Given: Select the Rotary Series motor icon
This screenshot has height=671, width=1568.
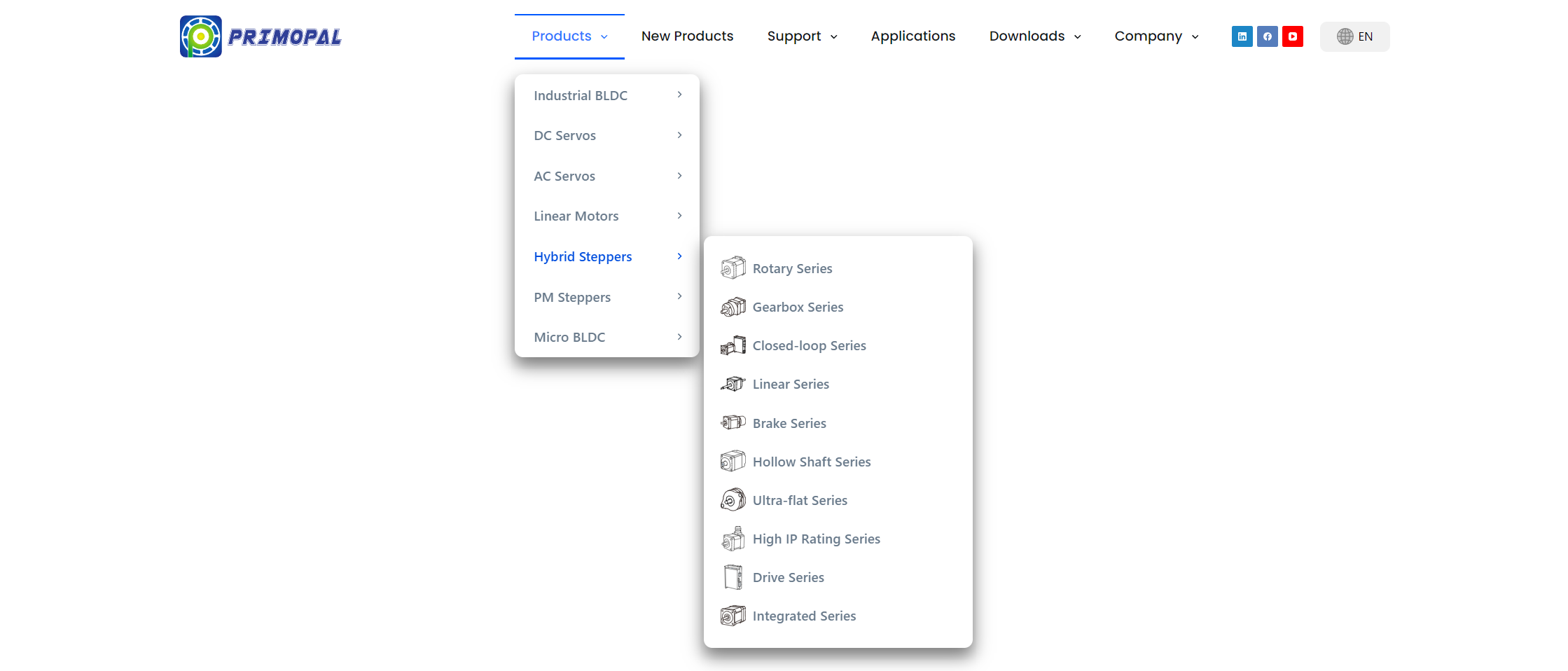Looking at the screenshot, I should [x=733, y=268].
